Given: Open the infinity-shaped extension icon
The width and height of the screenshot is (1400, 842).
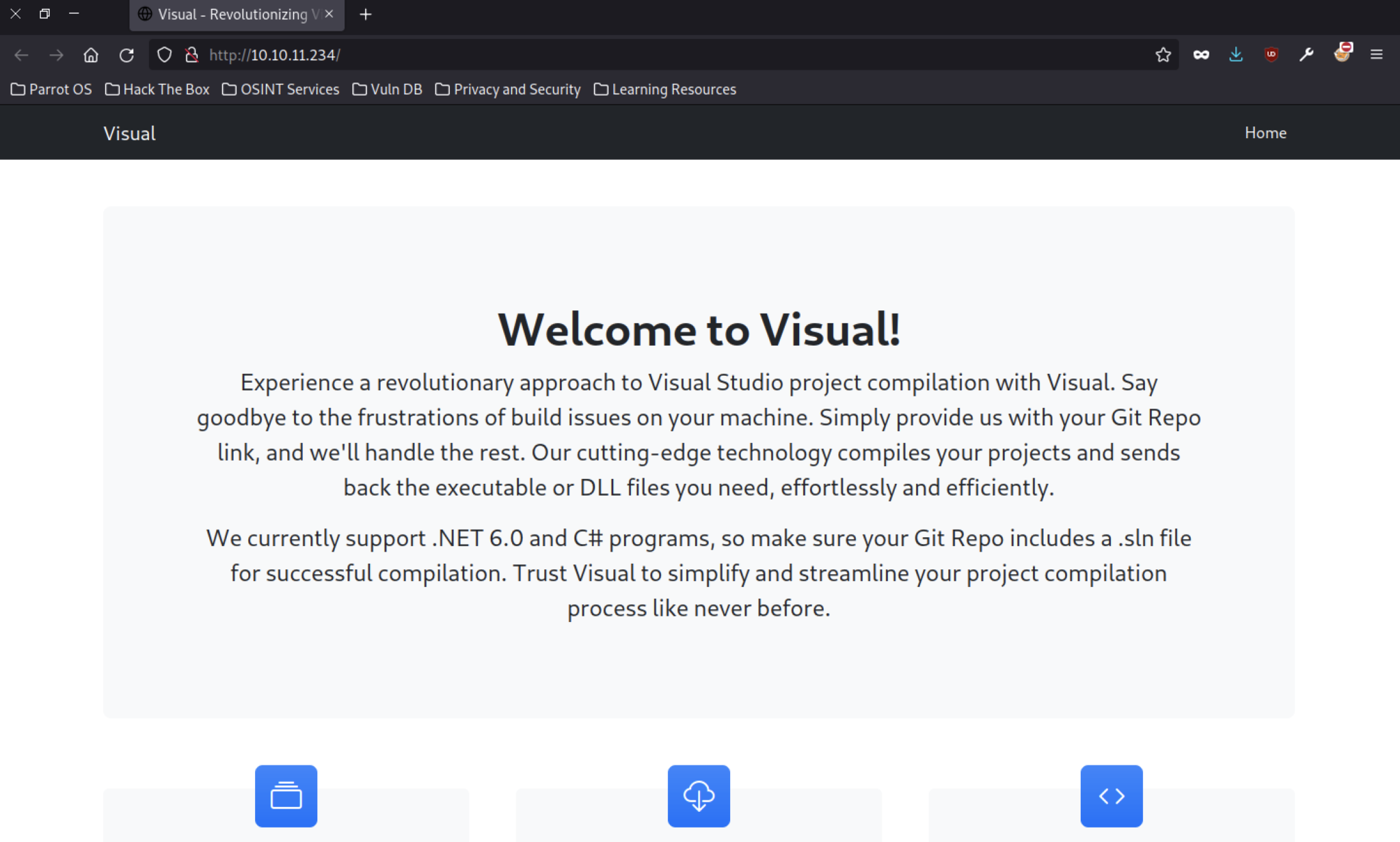Looking at the screenshot, I should [1201, 55].
